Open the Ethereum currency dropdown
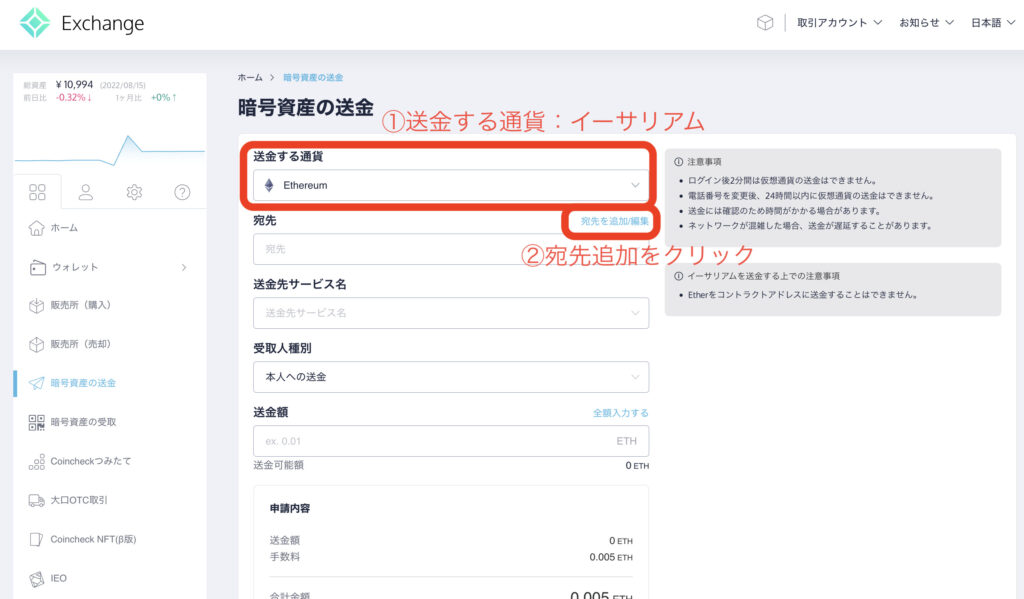 click(x=451, y=185)
